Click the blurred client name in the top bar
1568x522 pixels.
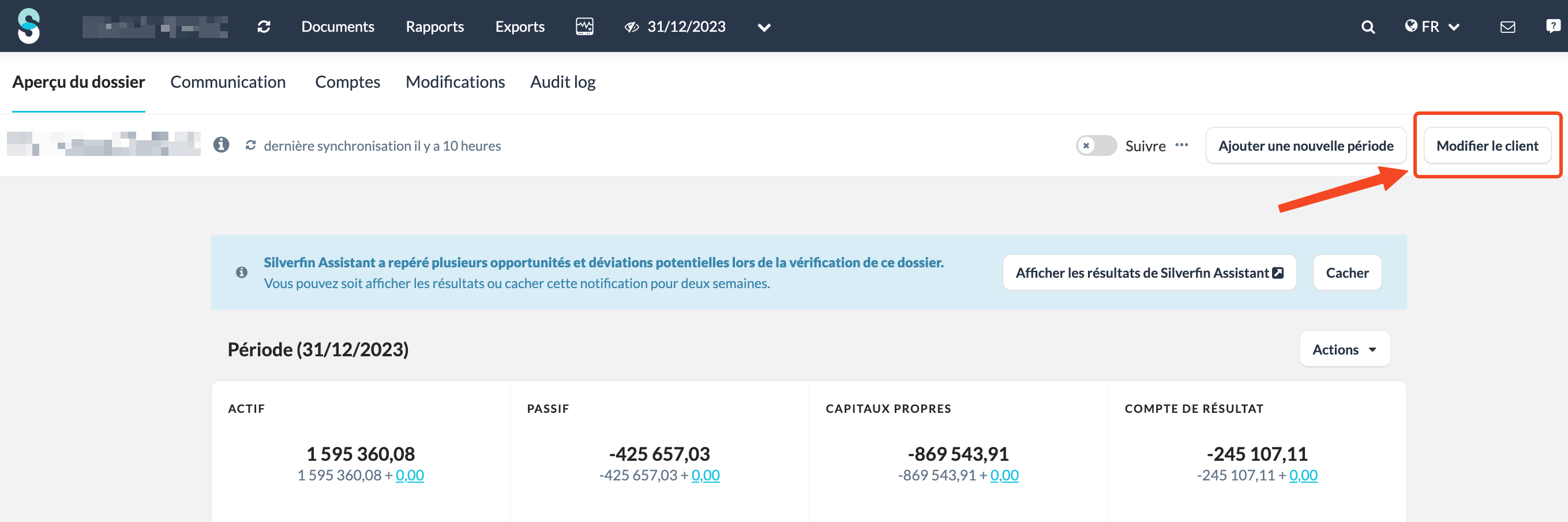tap(155, 27)
